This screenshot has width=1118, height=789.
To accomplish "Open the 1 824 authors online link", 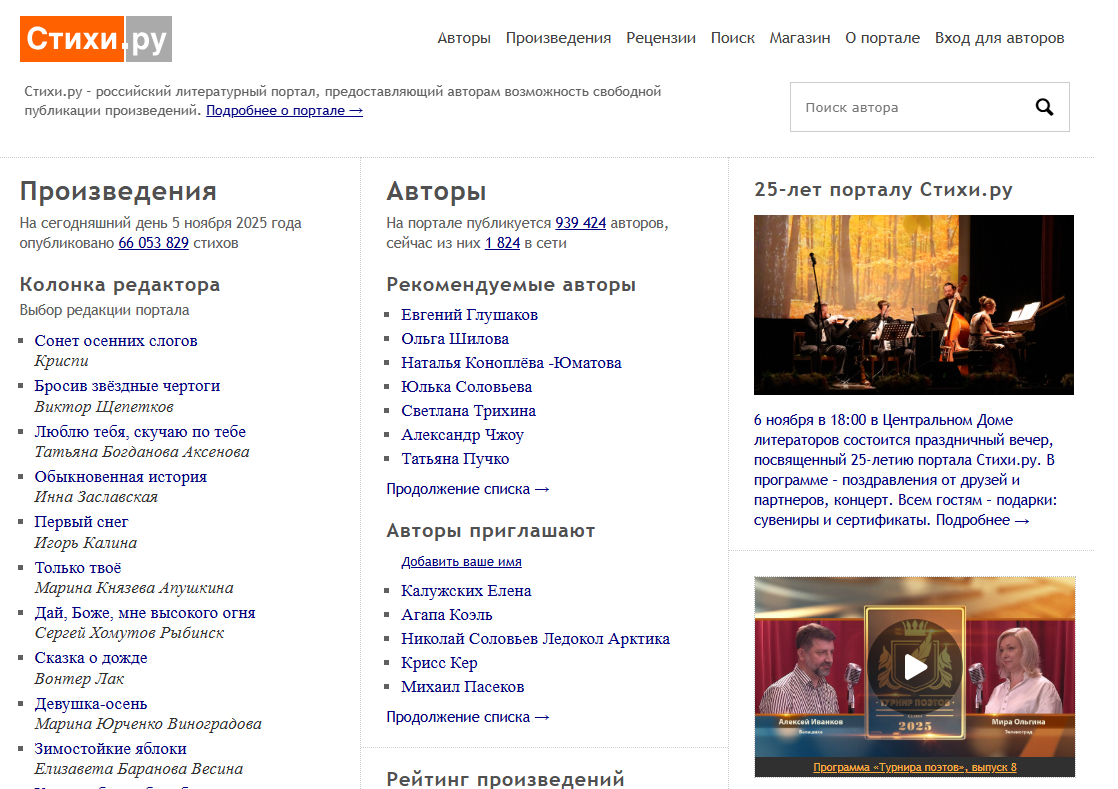I will (502, 243).
